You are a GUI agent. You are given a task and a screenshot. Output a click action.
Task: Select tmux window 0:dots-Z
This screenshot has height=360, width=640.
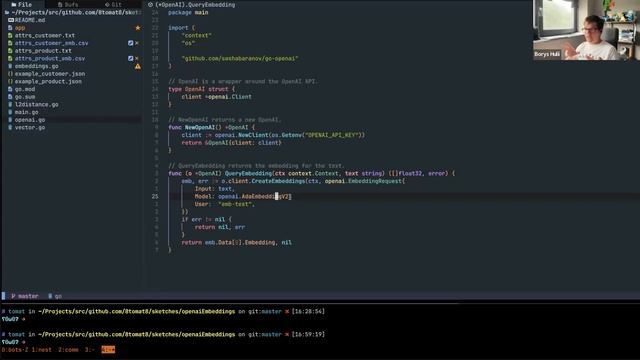pyautogui.click(x=15, y=350)
